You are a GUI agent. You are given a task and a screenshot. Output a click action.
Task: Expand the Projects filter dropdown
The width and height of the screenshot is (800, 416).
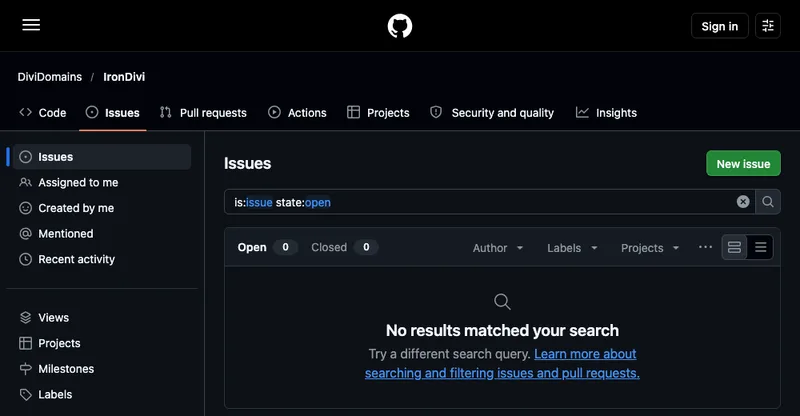tap(649, 248)
